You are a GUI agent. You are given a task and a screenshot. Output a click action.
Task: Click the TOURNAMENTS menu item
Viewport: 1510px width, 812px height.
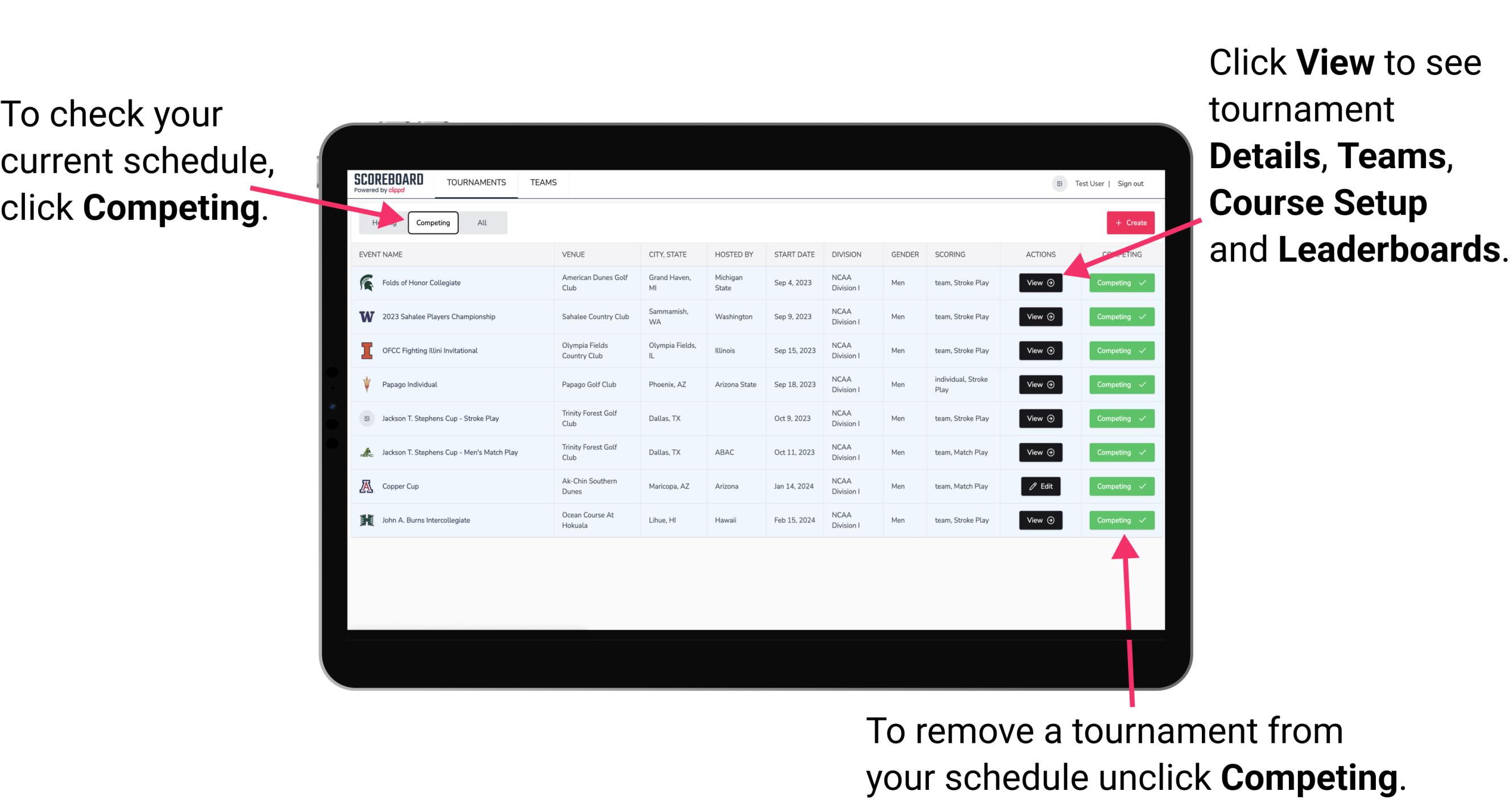point(477,182)
